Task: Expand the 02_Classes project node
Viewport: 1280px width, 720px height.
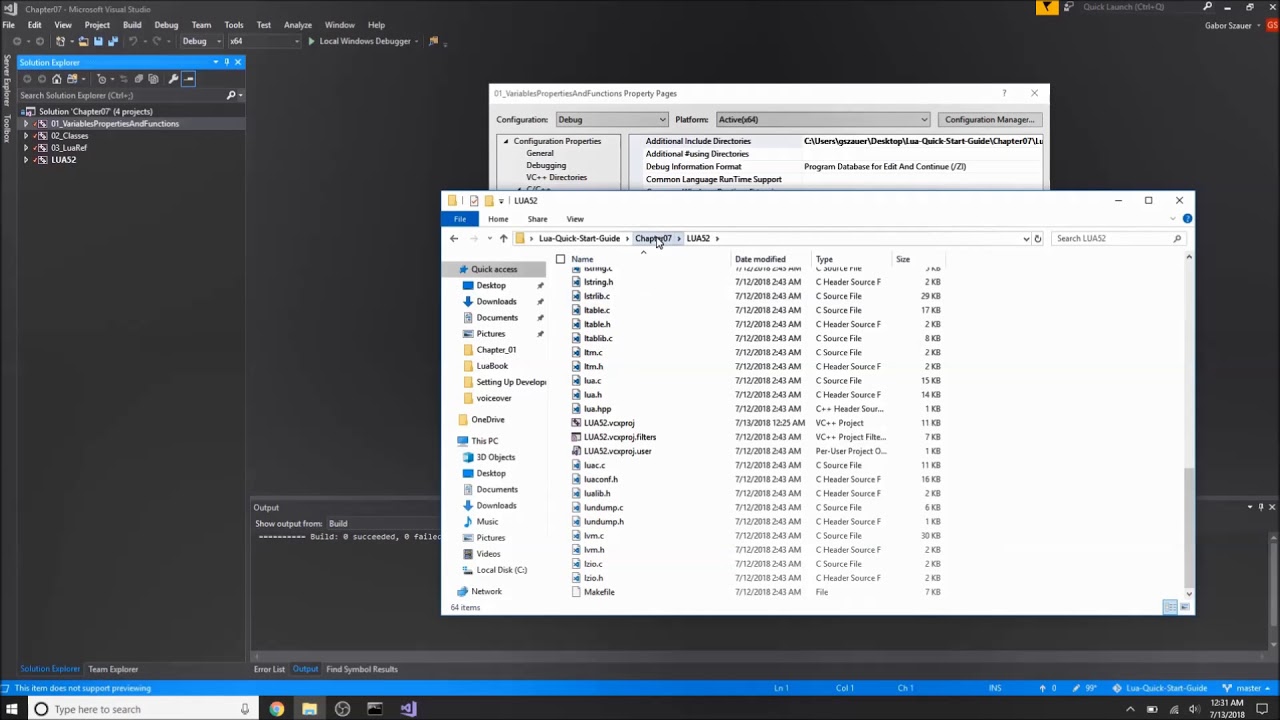Action: pos(26,136)
